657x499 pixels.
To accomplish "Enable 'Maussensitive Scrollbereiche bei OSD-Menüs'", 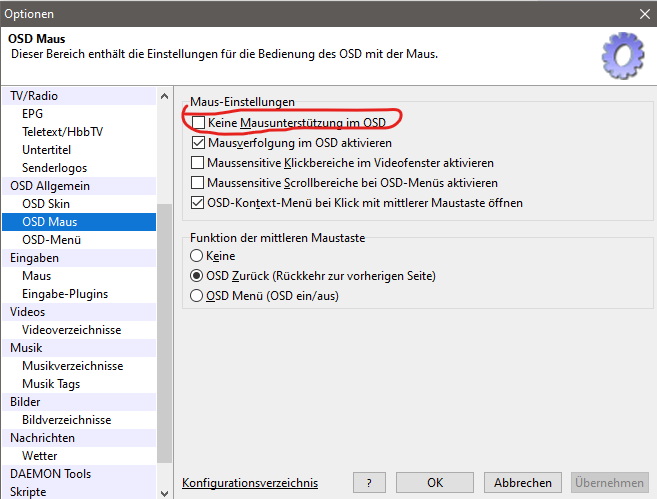I will [198, 183].
